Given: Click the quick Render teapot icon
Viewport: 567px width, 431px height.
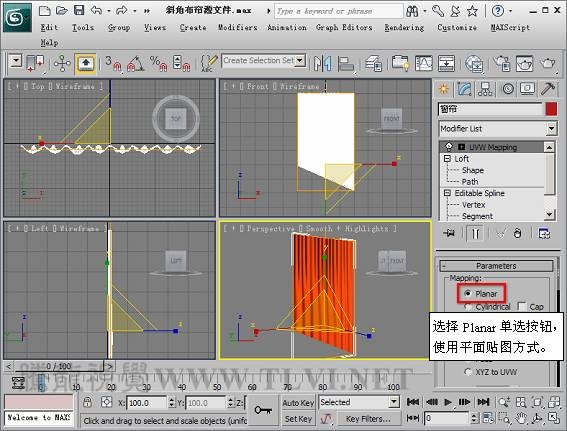Looking at the screenshot, I should coord(547,64).
